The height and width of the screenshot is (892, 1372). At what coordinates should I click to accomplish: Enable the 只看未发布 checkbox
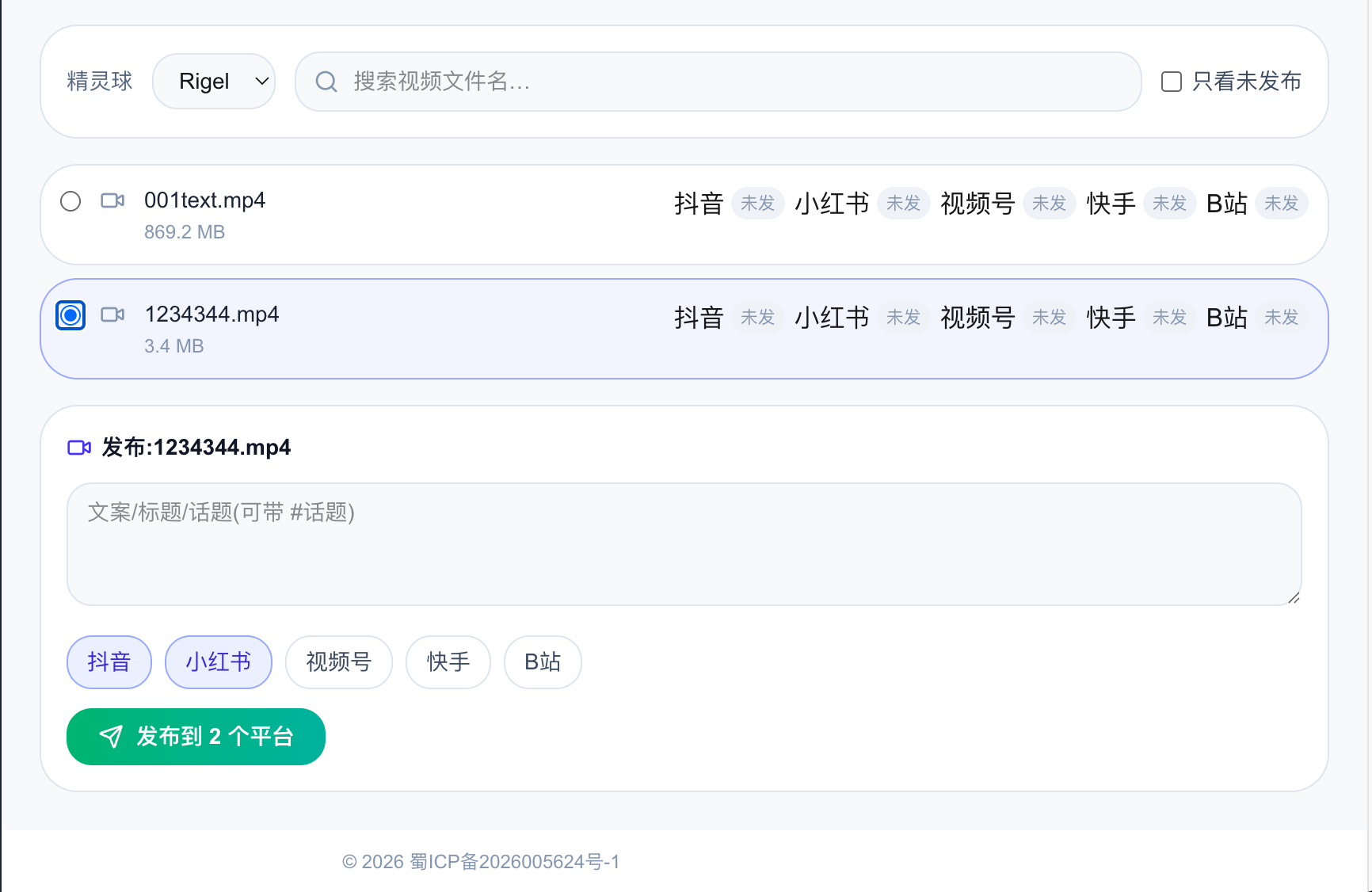1172,82
